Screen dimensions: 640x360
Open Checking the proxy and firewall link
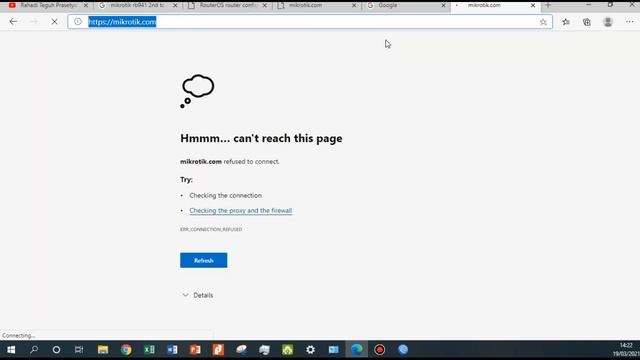(x=240, y=211)
